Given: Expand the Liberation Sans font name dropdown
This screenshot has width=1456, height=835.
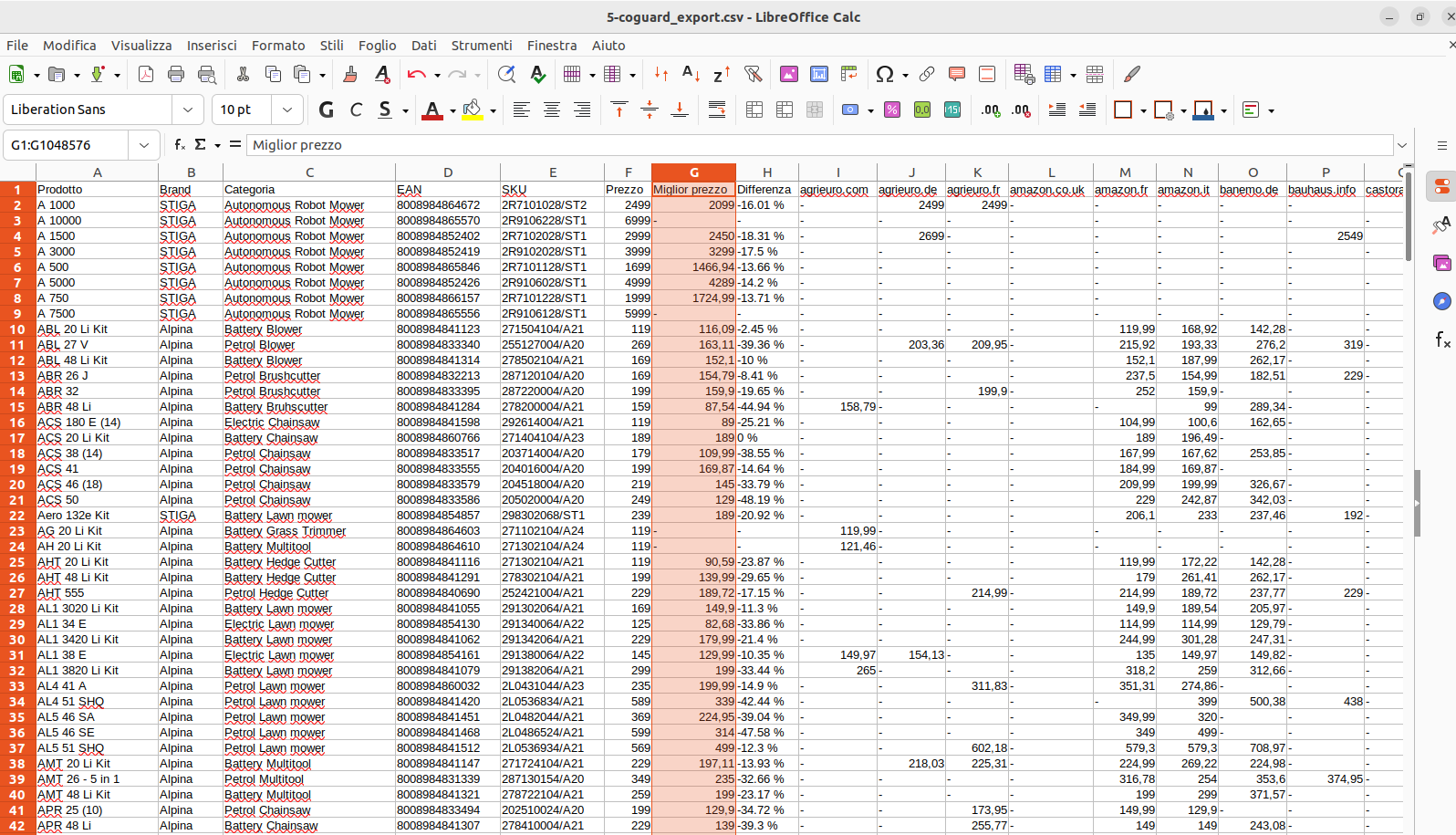Looking at the screenshot, I should pyautogui.click(x=188, y=110).
